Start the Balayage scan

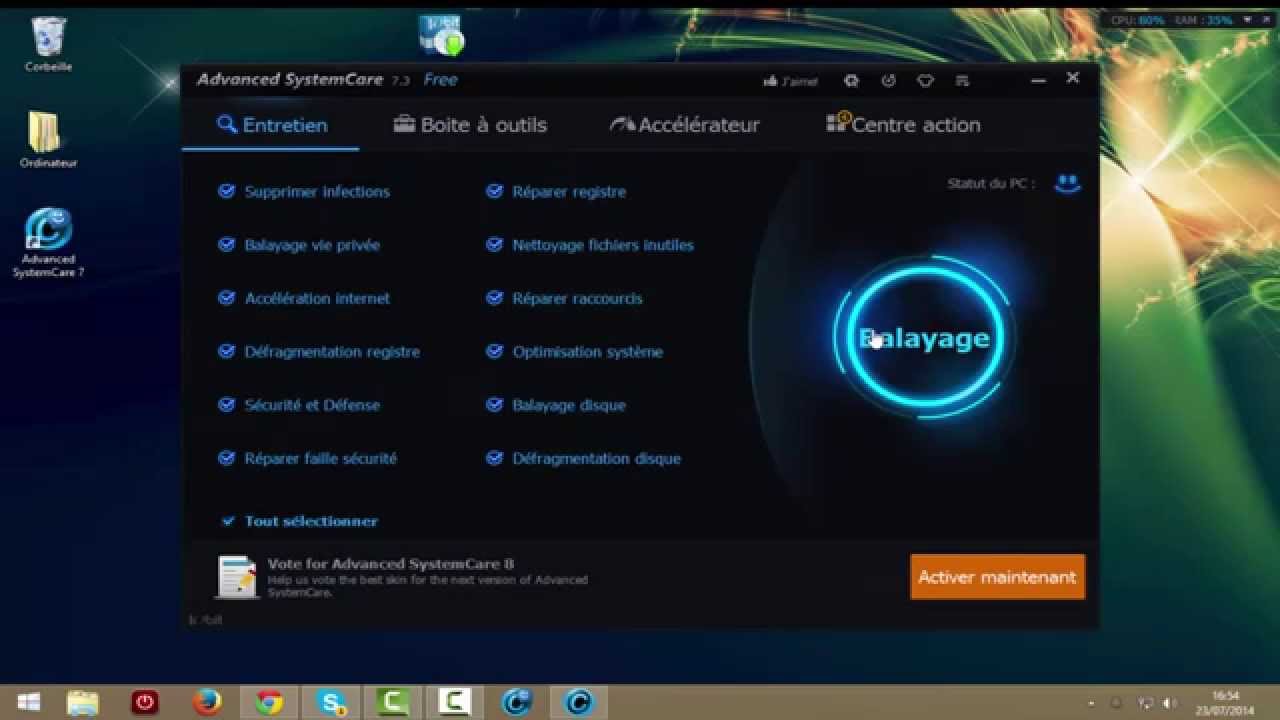924,338
